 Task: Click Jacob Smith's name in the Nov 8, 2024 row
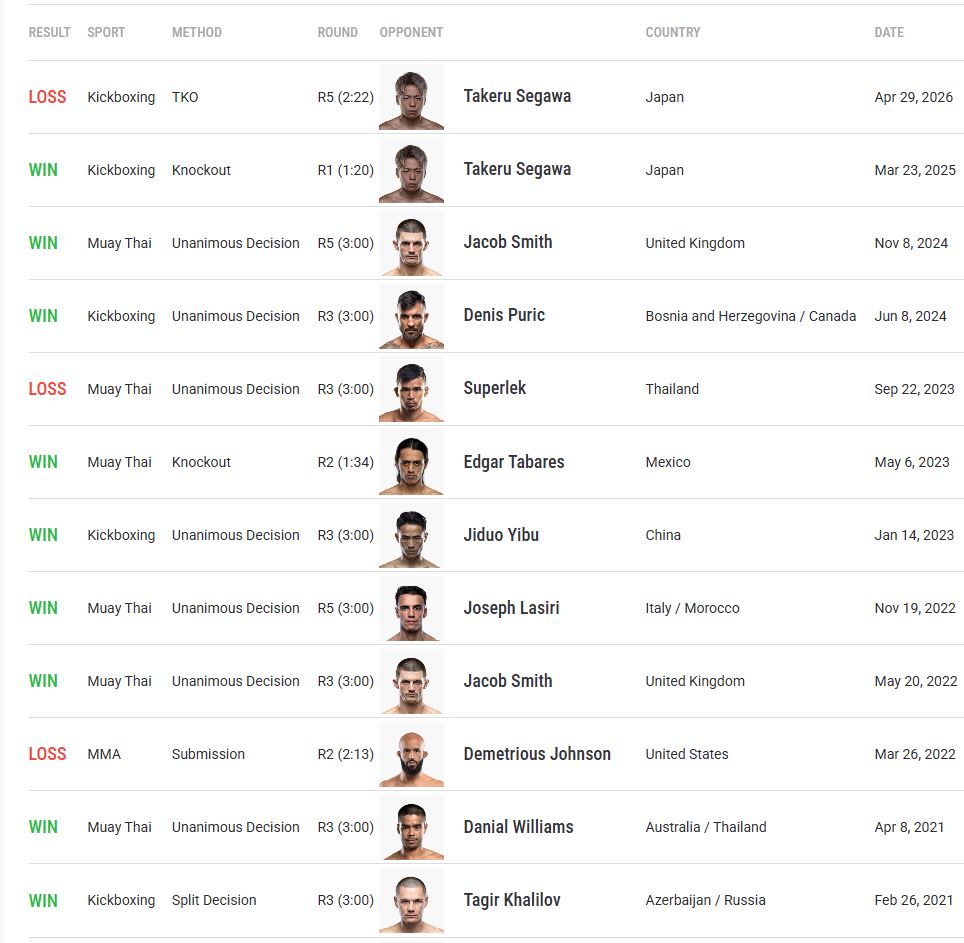[x=508, y=242]
